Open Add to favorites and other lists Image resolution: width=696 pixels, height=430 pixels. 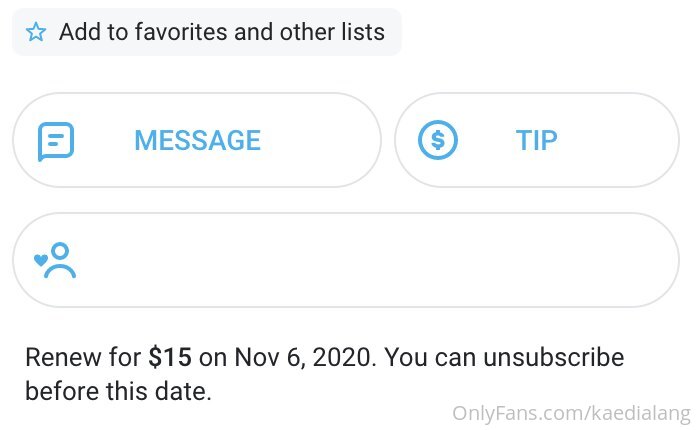tap(207, 32)
